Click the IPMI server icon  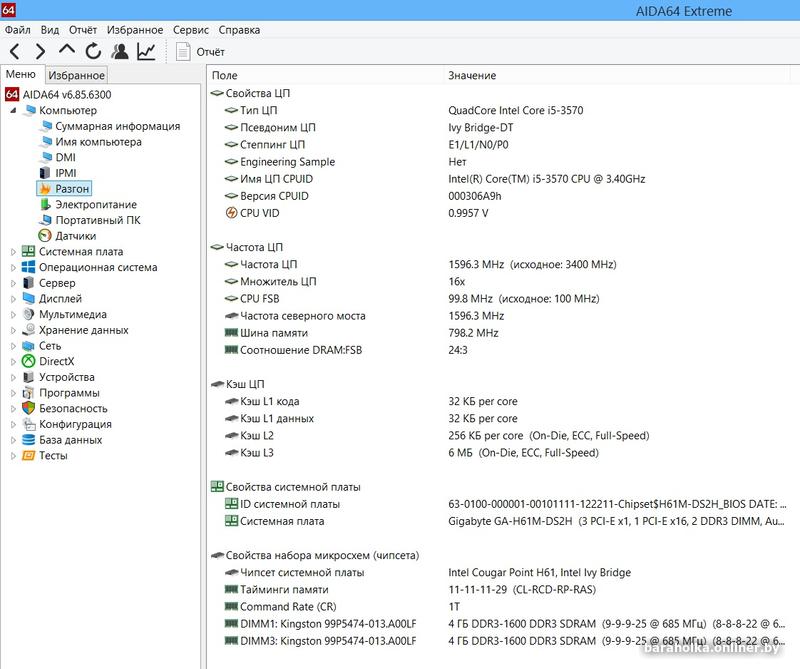coord(45,173)
